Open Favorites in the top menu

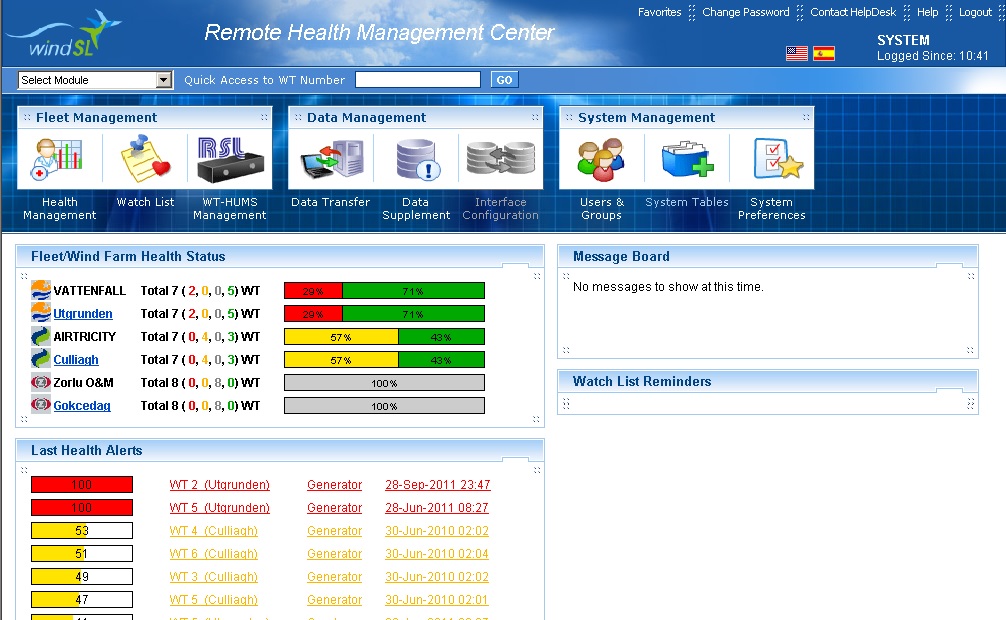(x=660, y=12)
